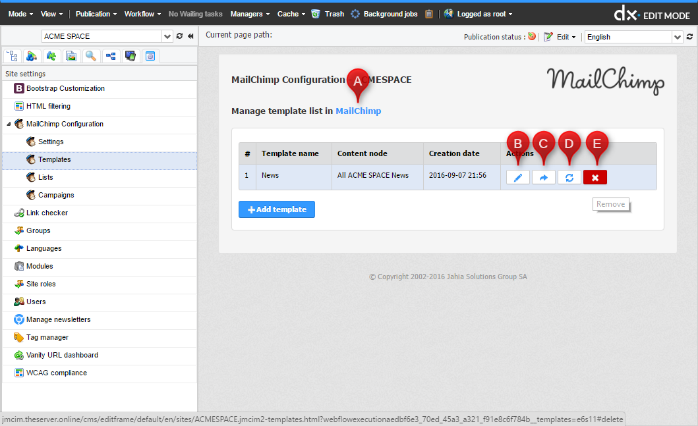Open the puzzle-piece components tab icon

click(52, 56)
